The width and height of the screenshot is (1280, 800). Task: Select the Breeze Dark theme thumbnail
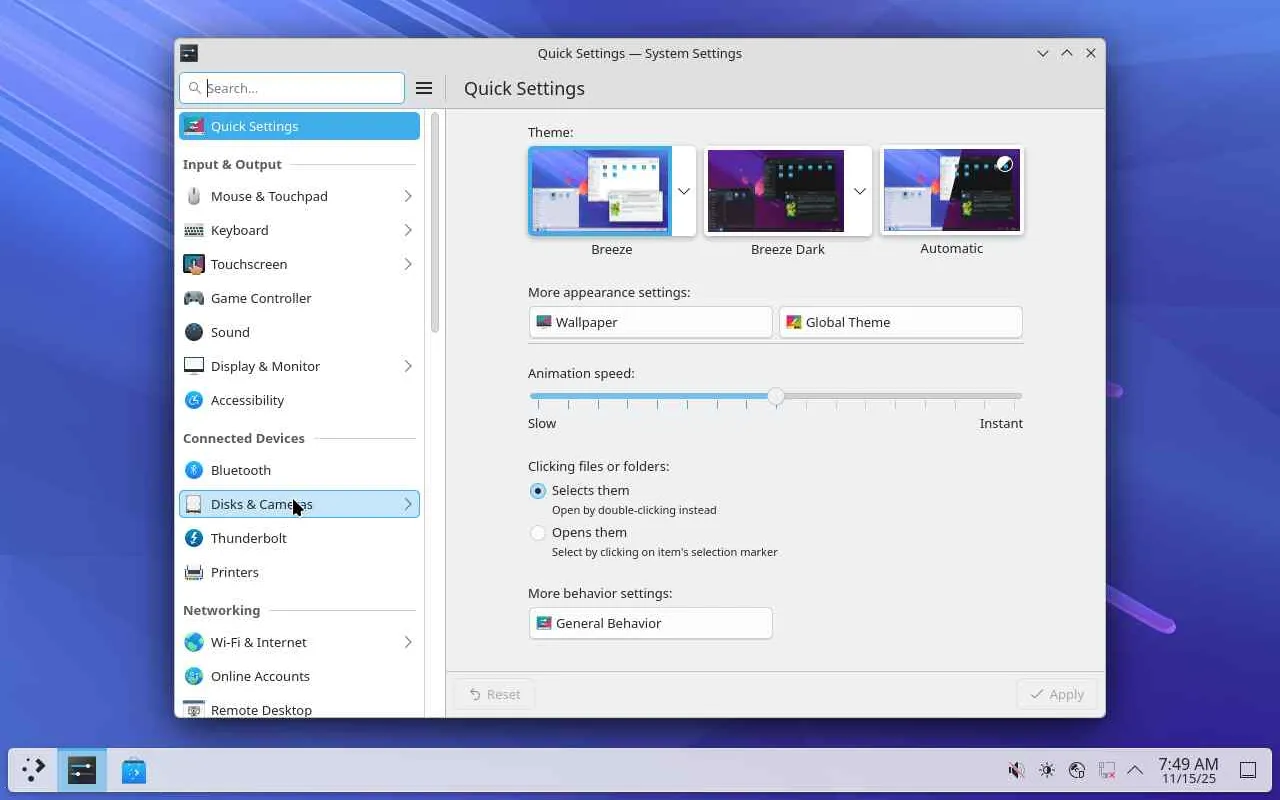[x=777, y=191]
